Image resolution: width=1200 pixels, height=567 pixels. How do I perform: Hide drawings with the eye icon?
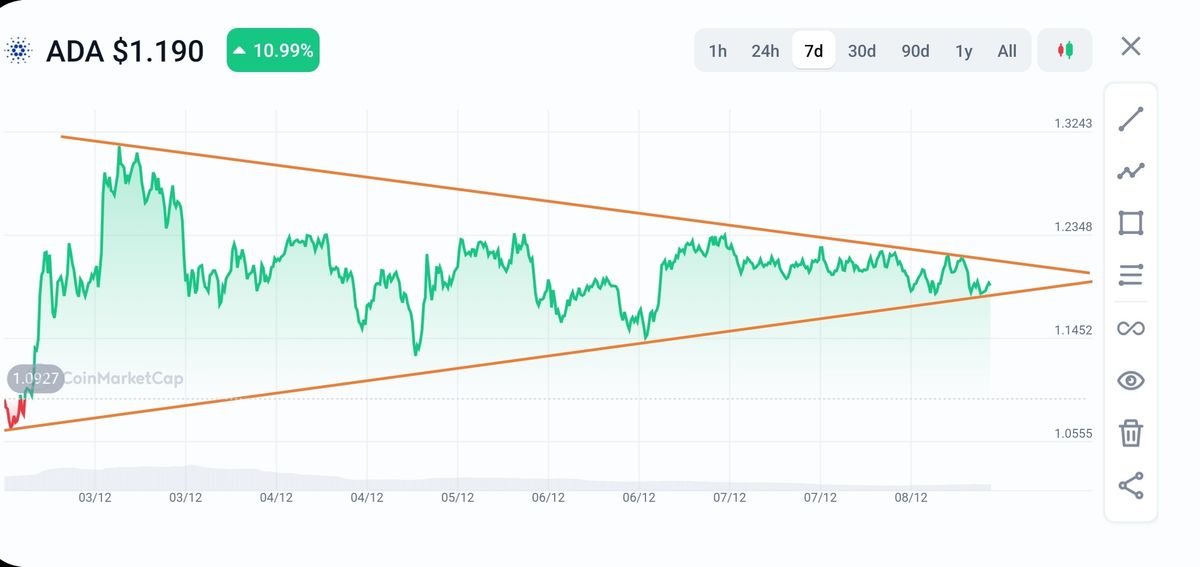pos(1131,380)
